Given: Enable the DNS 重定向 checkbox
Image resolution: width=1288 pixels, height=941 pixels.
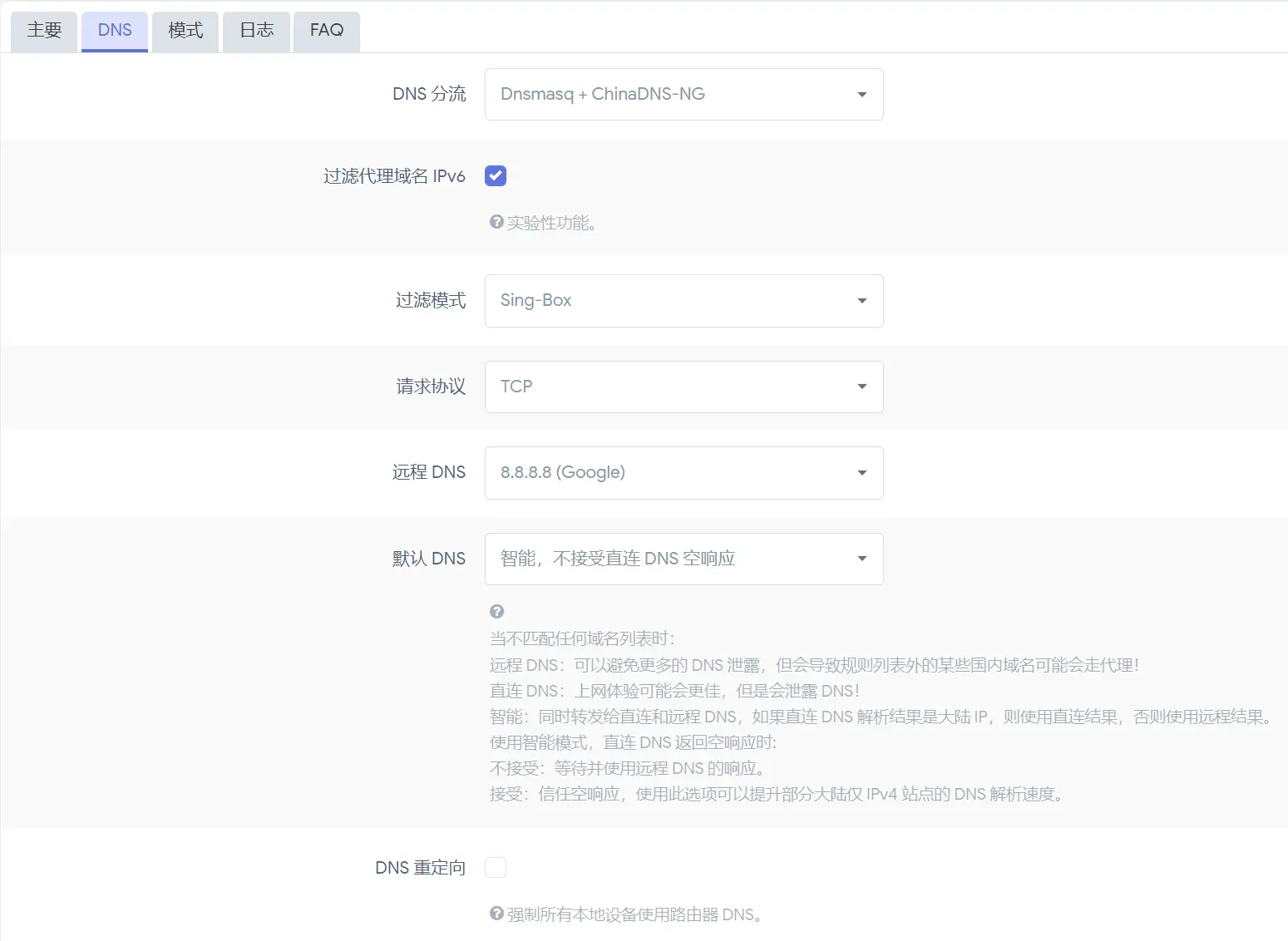Looking at the screenshot, I should point(496,868).
